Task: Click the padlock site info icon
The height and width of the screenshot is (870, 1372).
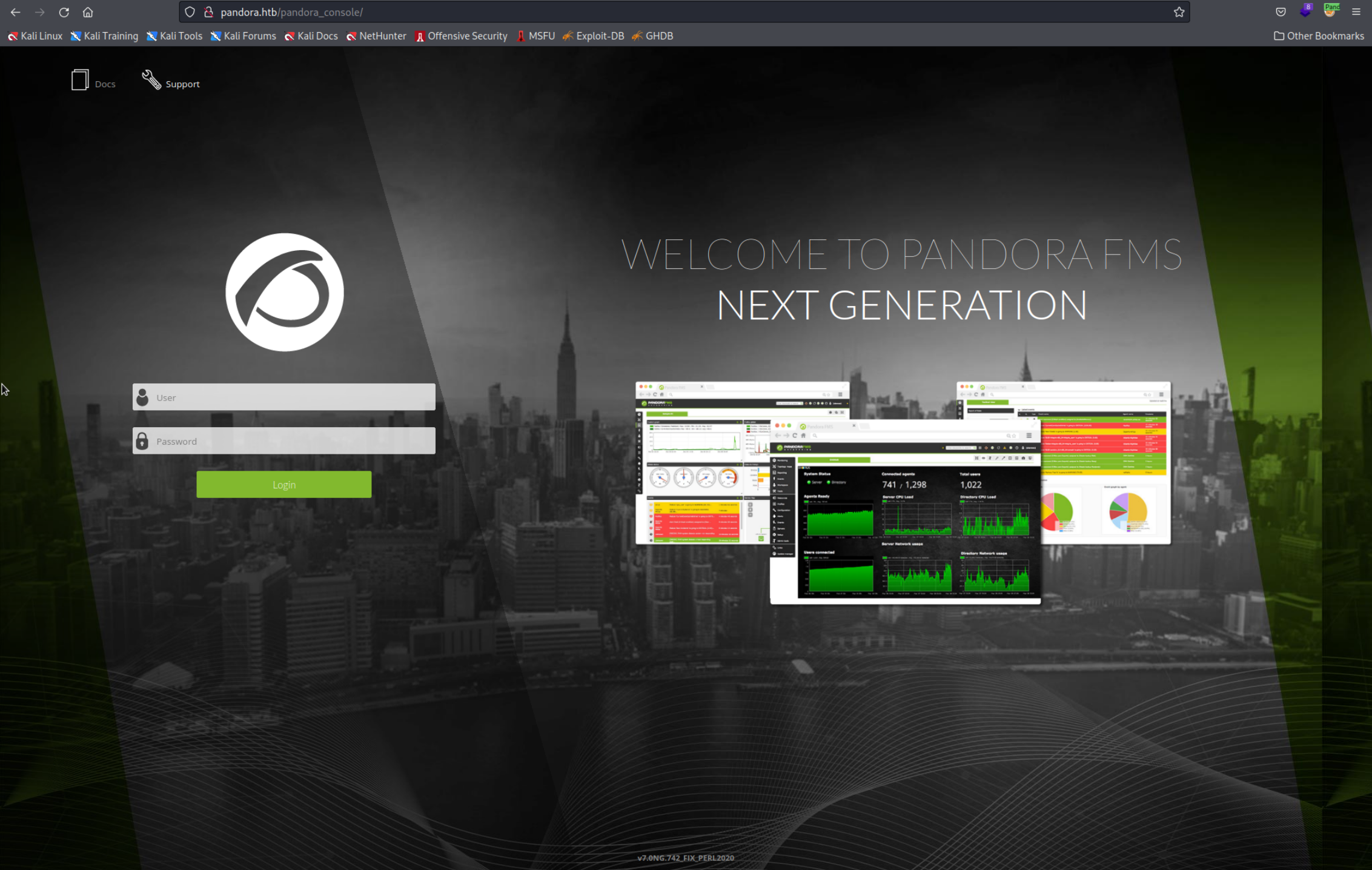Action: tap(209, 12)
